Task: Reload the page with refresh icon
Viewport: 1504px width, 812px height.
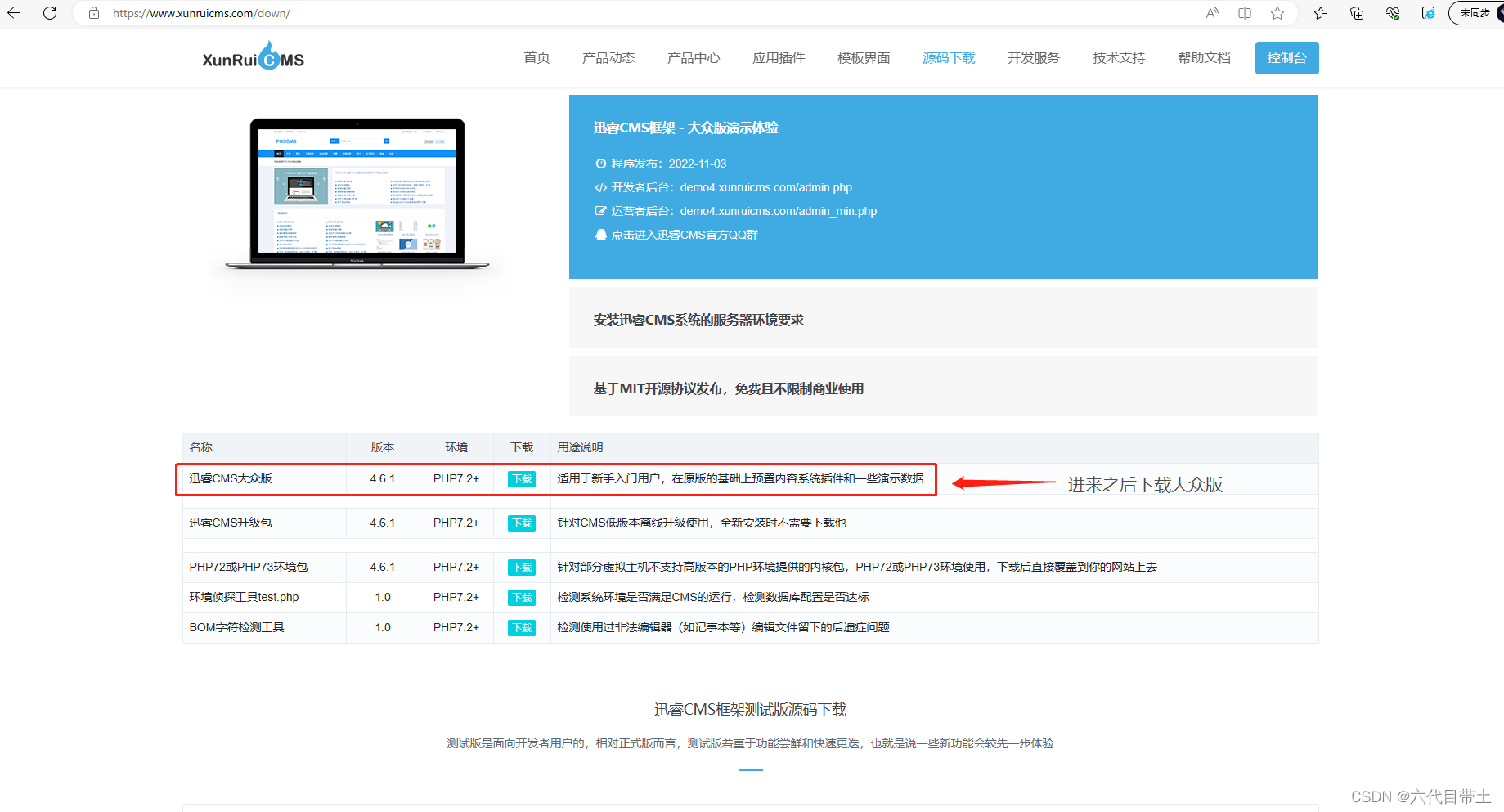Action: point(50,13)
